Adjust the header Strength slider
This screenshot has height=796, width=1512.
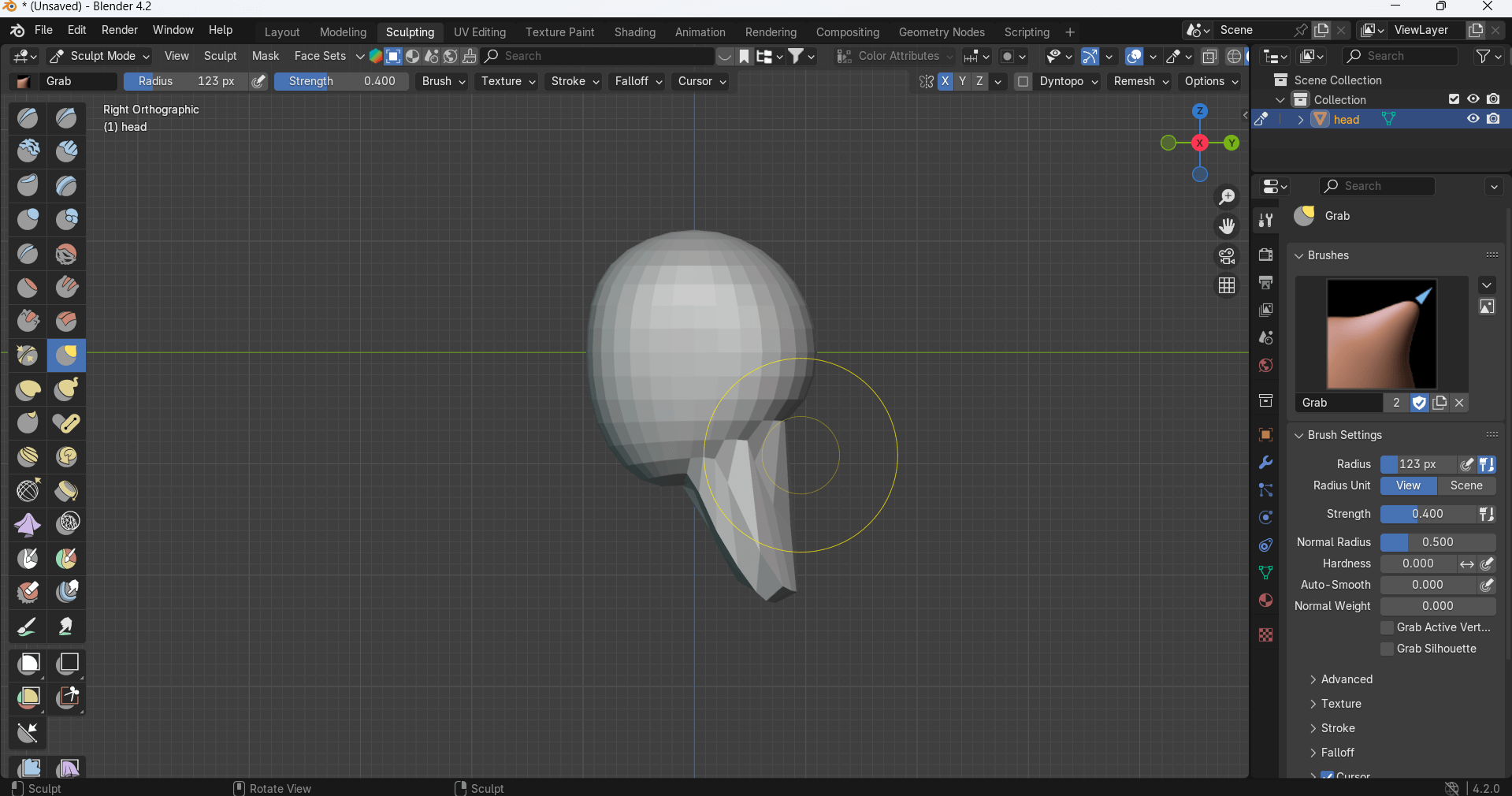pyautogui.click(x=342, y=81)
